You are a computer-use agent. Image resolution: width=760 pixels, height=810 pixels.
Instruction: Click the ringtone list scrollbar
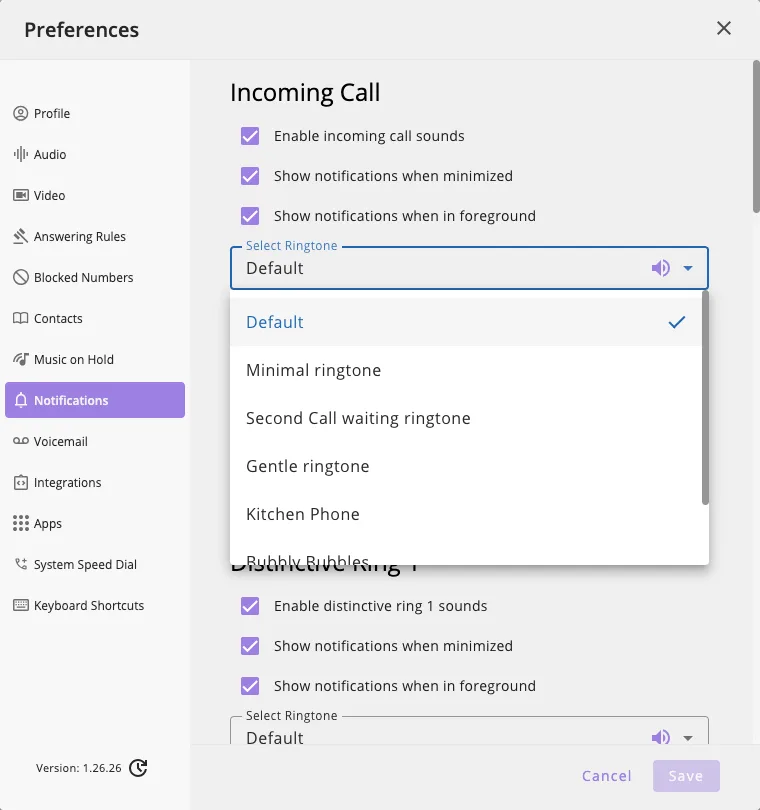(x=705, y=398)
